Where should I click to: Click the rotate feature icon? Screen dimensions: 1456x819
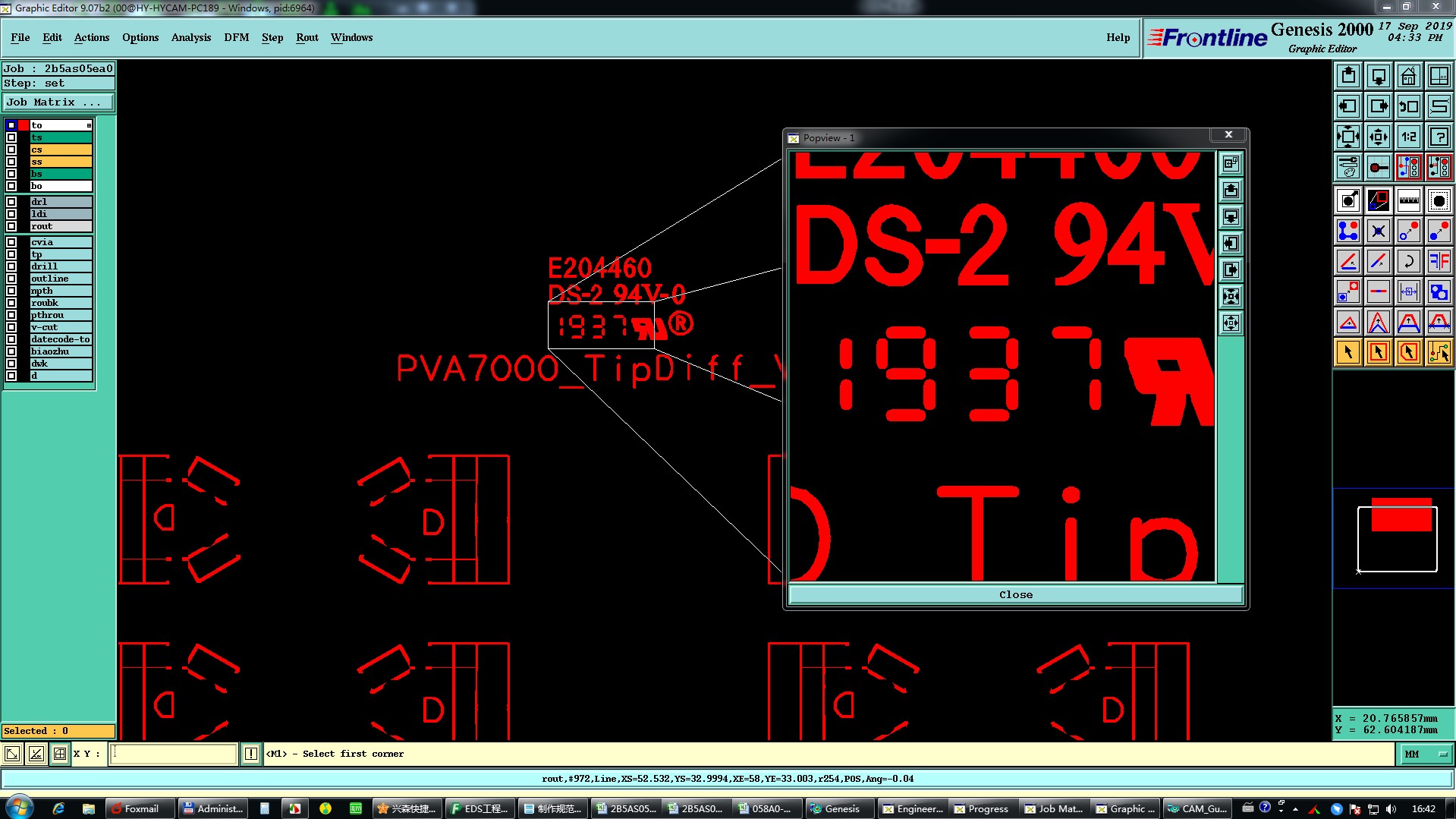[1409, 261]
